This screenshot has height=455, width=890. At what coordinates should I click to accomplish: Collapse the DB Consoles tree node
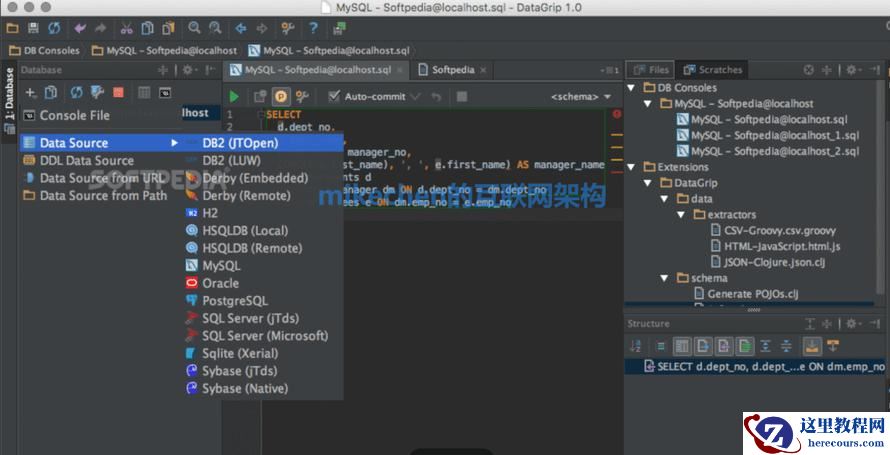tap(631, 88)
